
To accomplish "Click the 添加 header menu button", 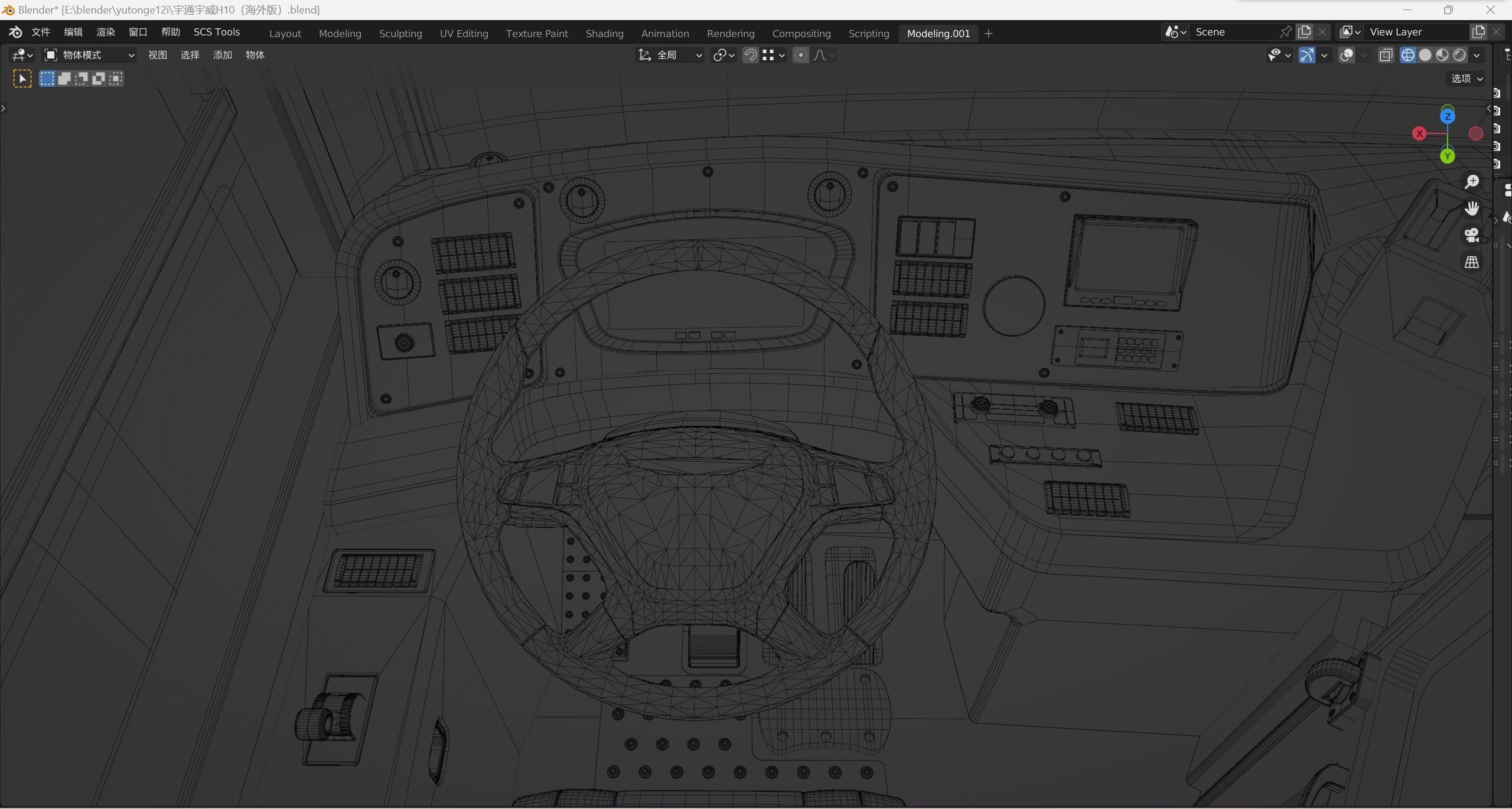I will (x=222, y=55).
